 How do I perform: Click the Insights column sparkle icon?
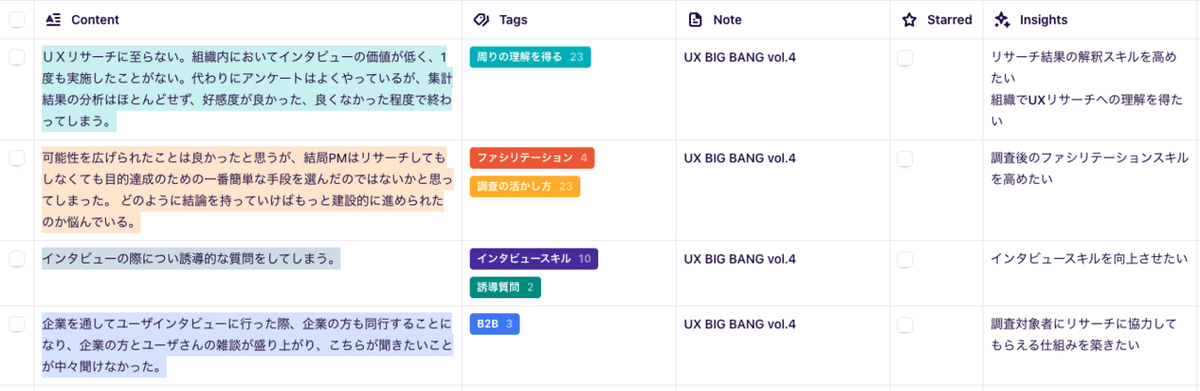[1002, 19]
